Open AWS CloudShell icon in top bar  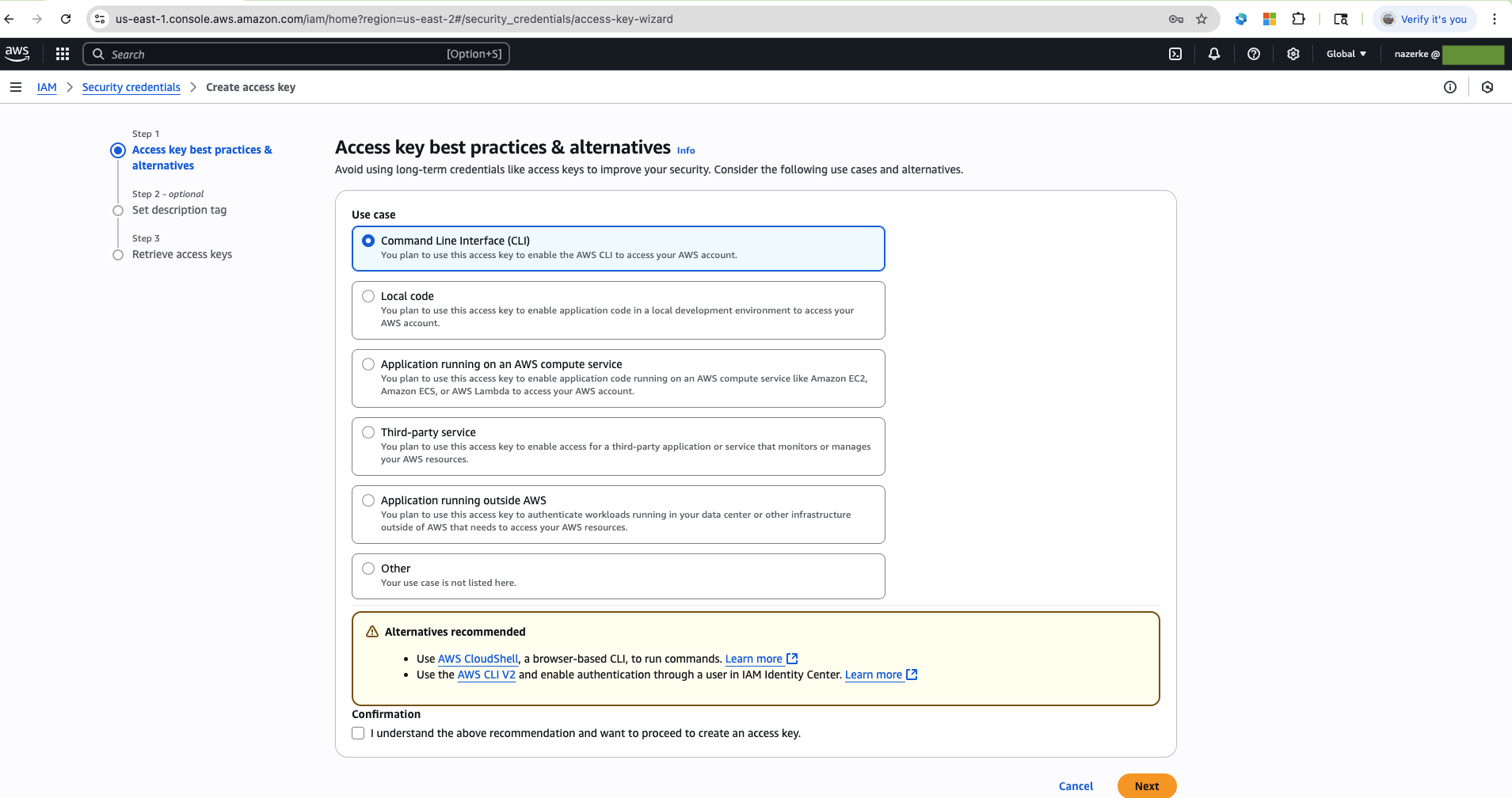coord(1175,54)
